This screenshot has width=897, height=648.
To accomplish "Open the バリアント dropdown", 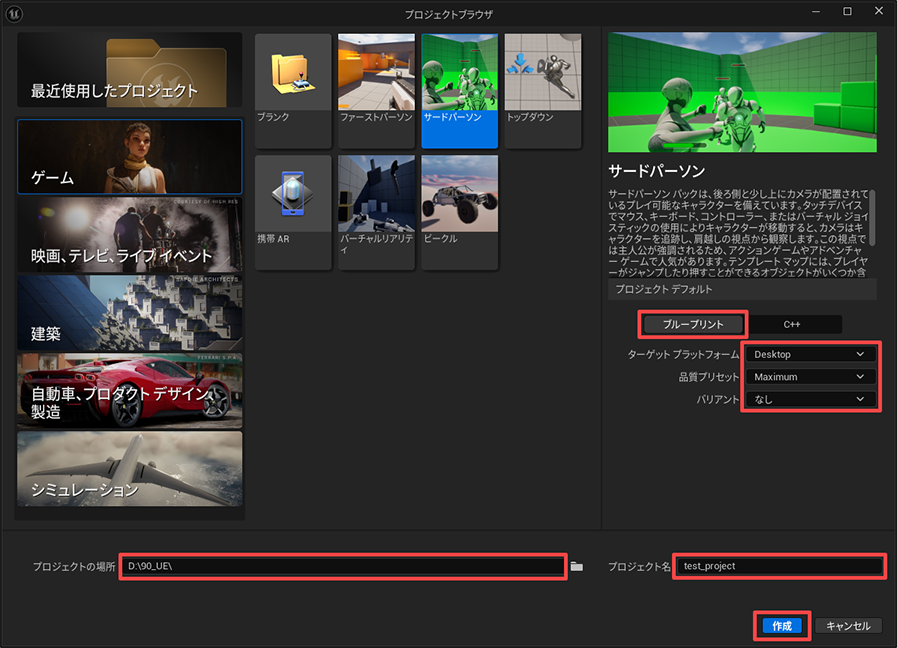I will click(809, 399).
